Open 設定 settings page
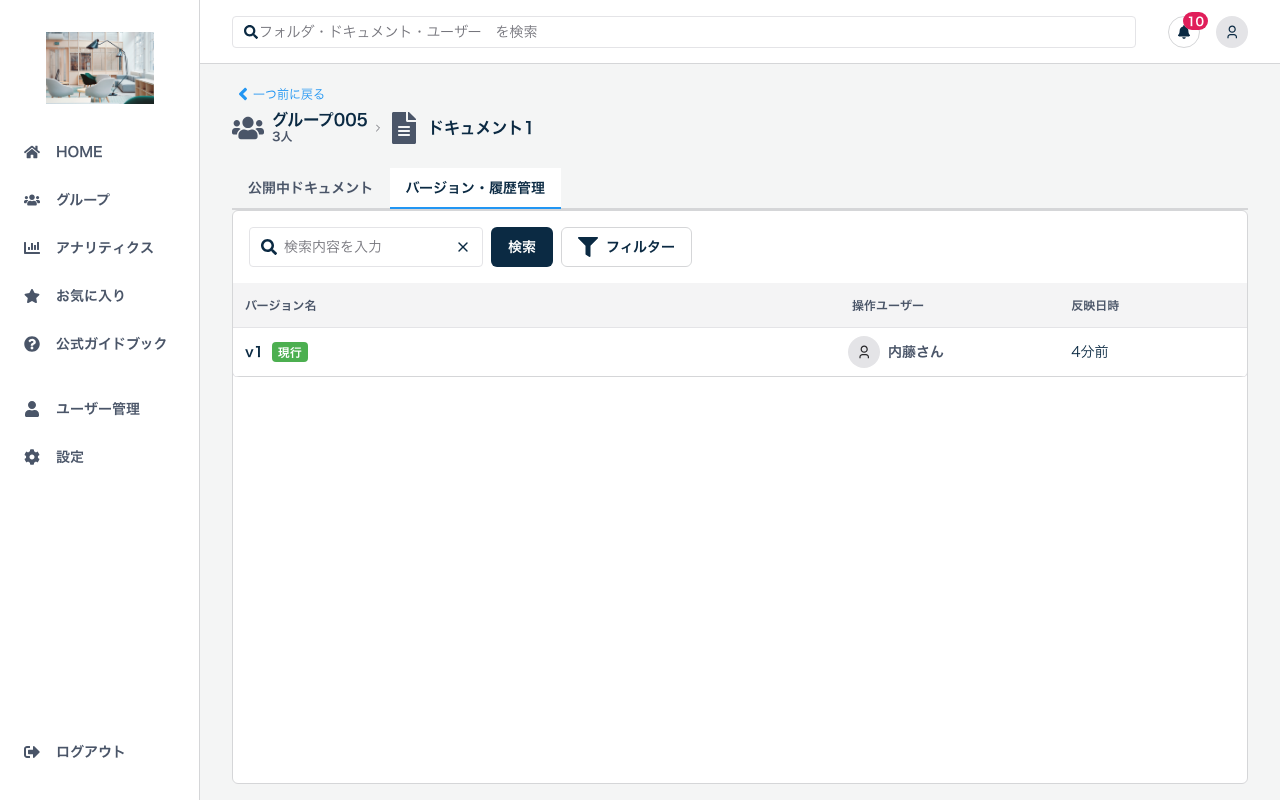This screenshot has width=1280, height=800. (x=70, y=457)
